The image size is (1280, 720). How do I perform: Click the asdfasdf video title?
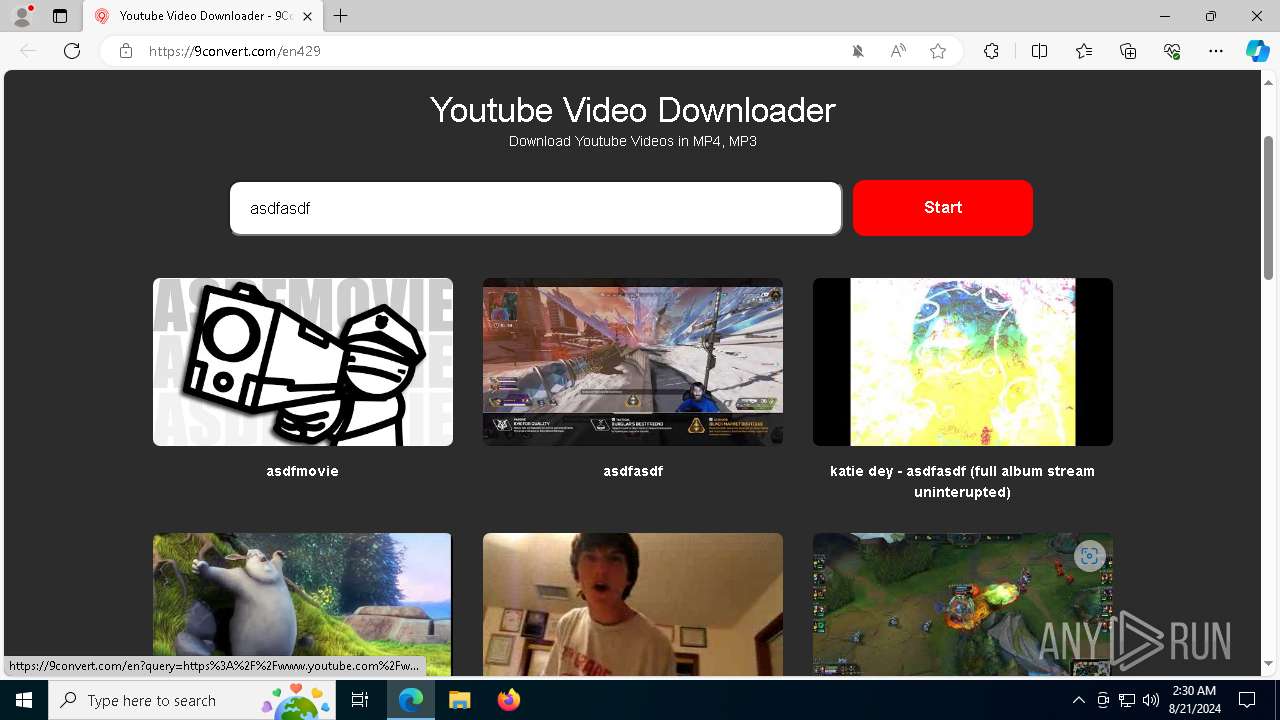633,471
